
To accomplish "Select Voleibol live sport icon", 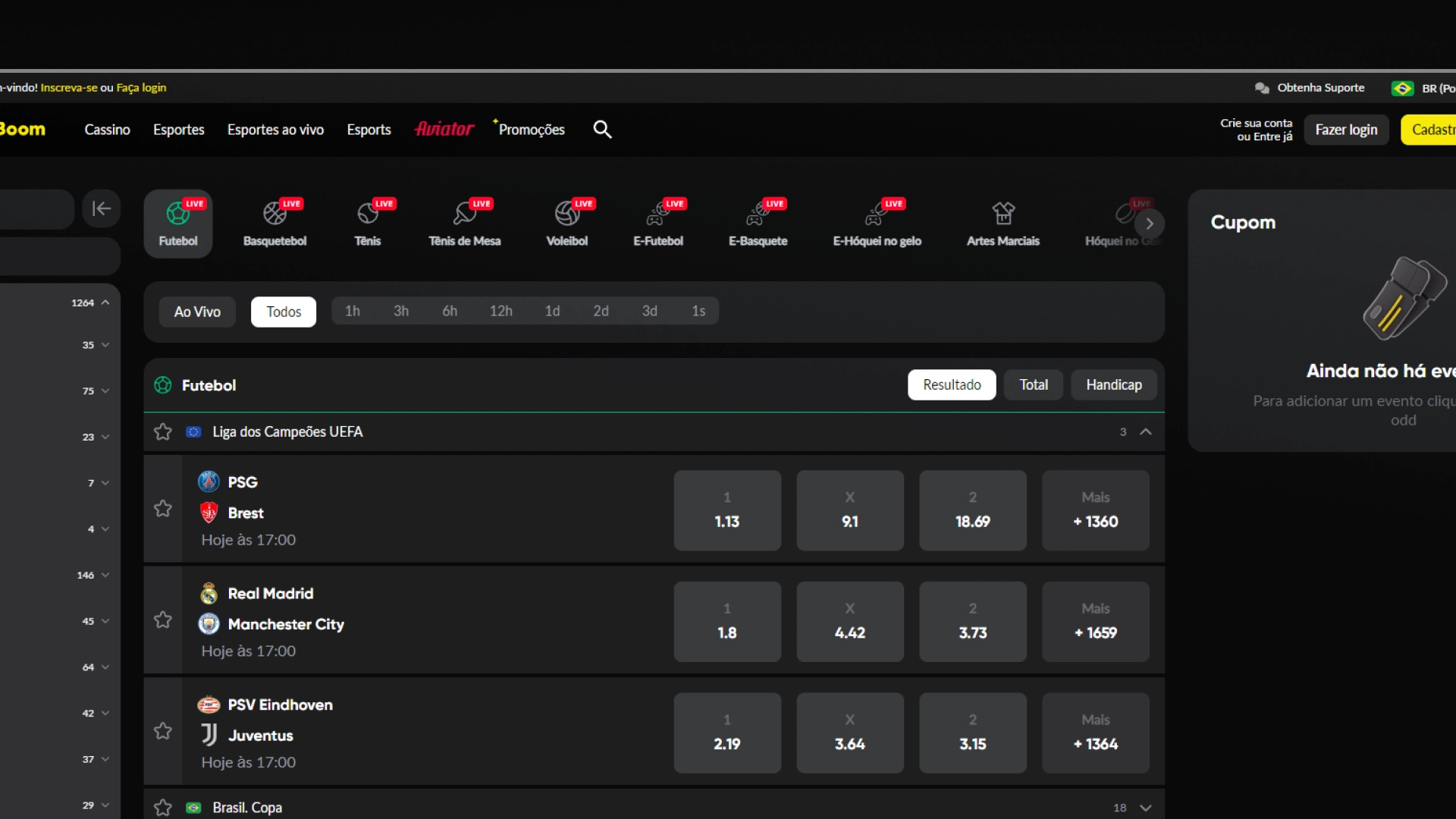I will coord(567,224).
